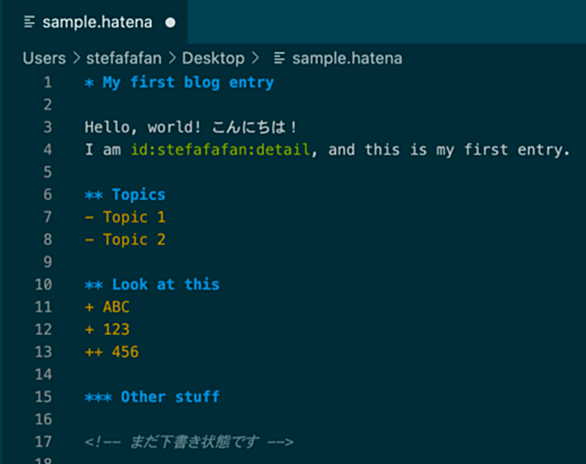Expand chevron after Desktop breadcrumb
This screenshot has width=586, height=464.
point(255,58)
